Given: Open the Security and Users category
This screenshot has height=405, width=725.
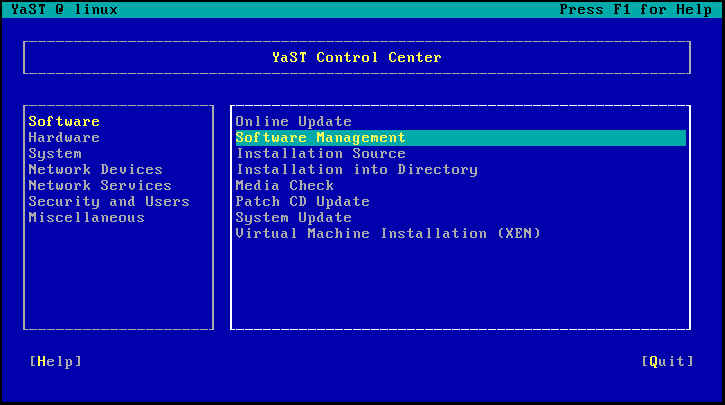Looking at the screenshot, I should point(109,202).
